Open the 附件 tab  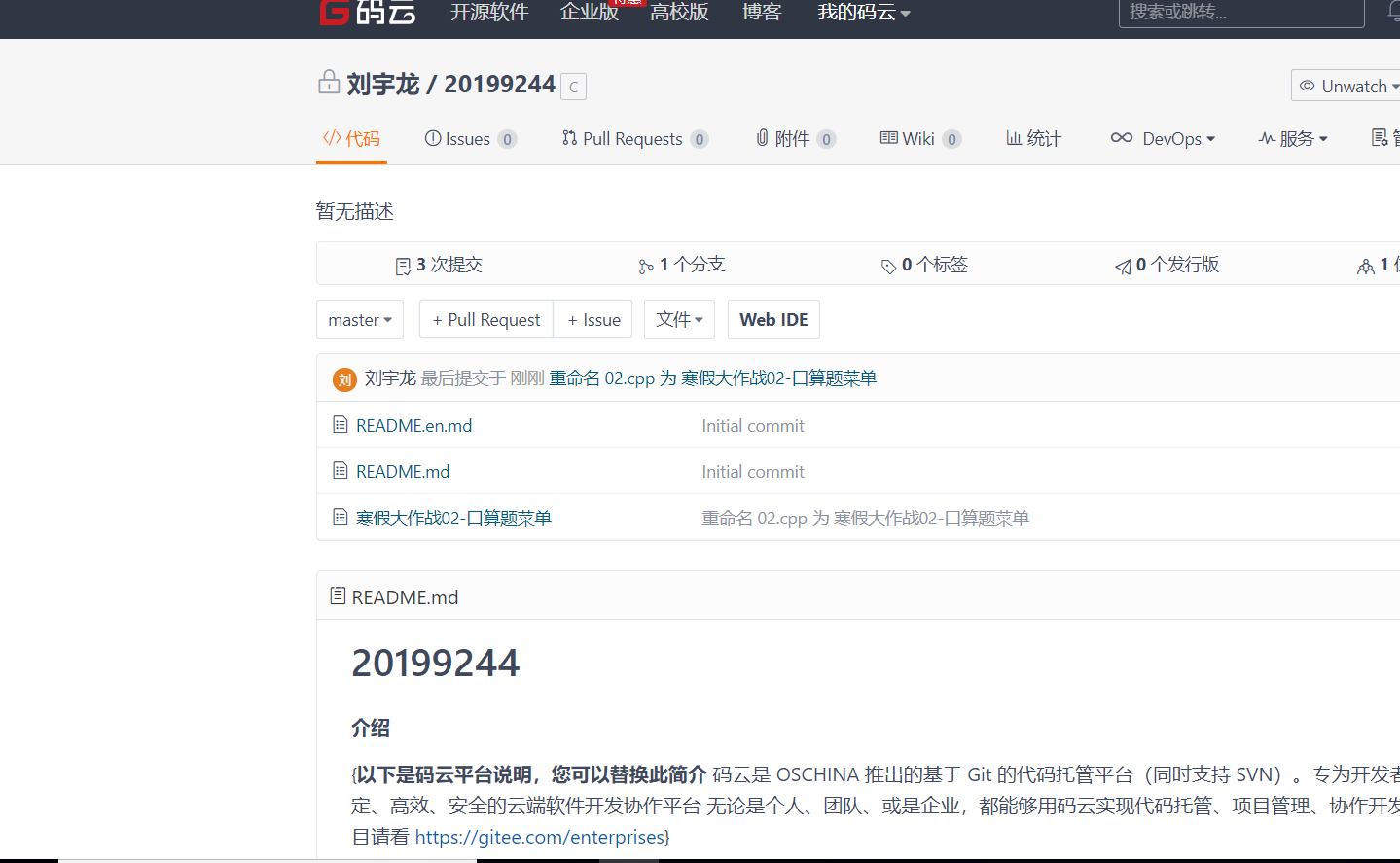pyautogui.click(x=796, y=139)
